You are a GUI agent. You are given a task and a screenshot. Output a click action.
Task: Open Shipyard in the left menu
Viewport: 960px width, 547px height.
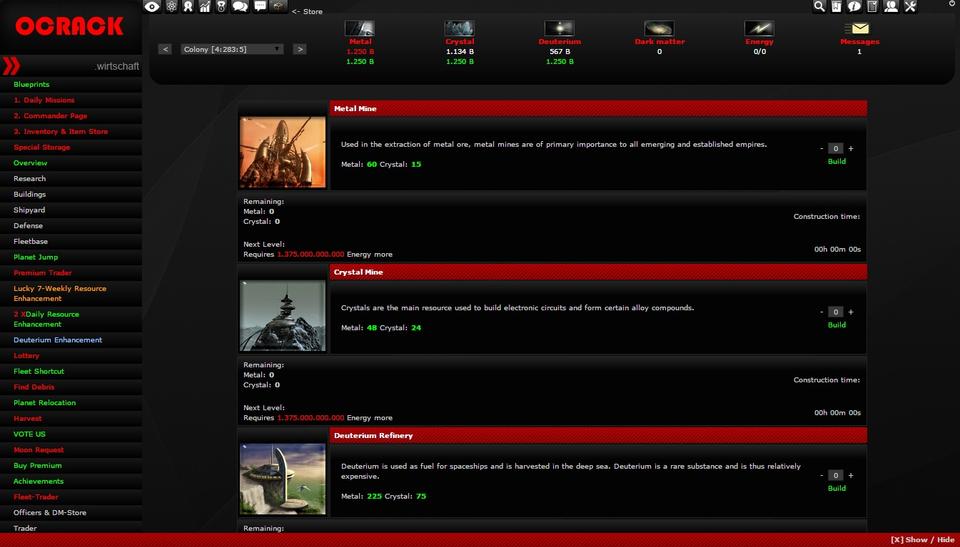29,210
